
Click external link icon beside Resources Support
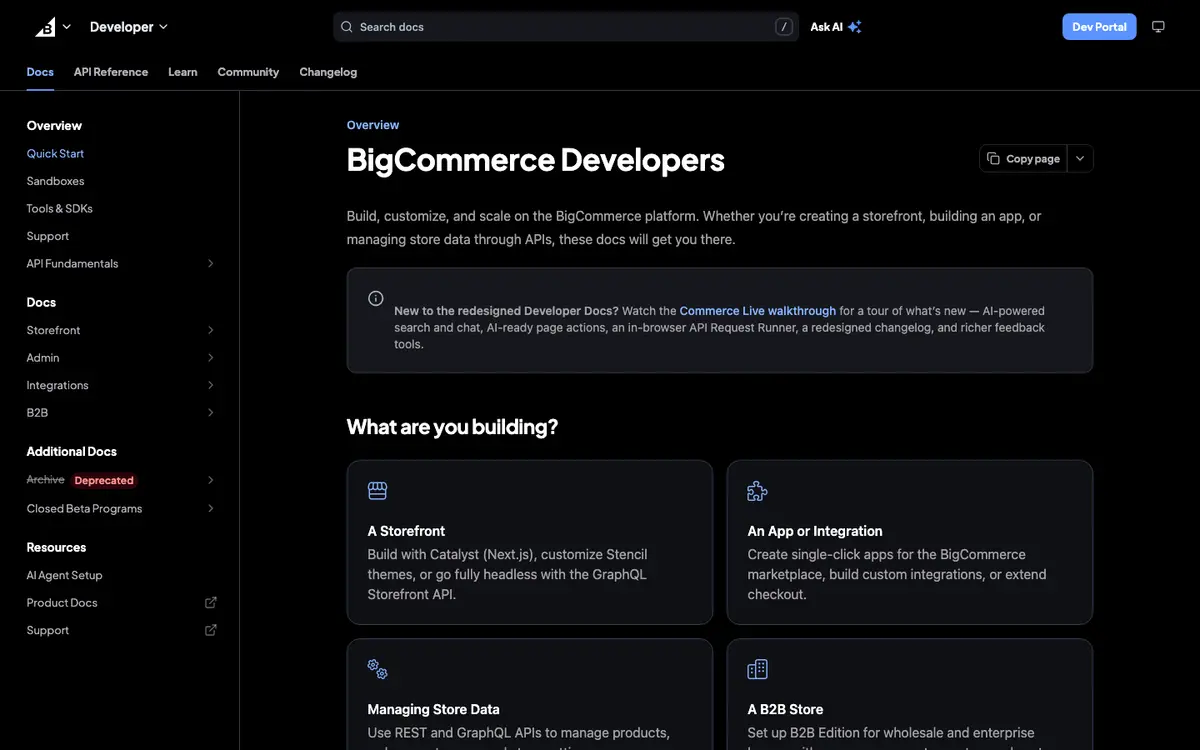tap(211, 631)
